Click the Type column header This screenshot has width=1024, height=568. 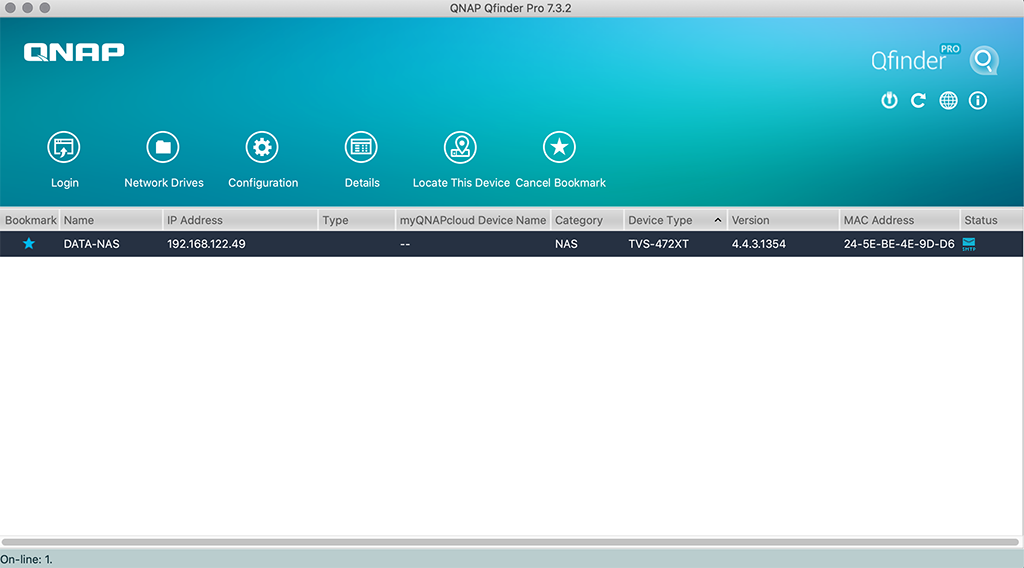coord(357,220)
